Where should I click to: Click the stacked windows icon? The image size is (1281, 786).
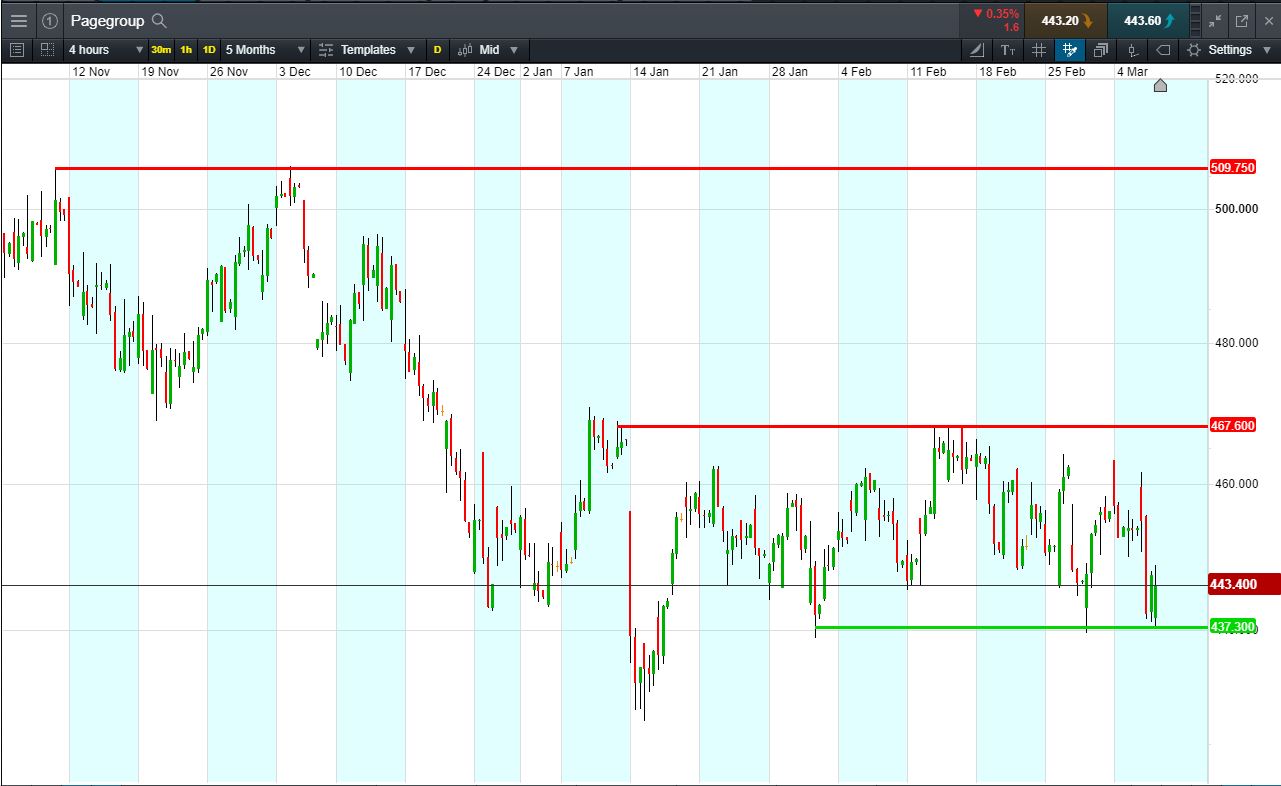tap(1101, 49)
